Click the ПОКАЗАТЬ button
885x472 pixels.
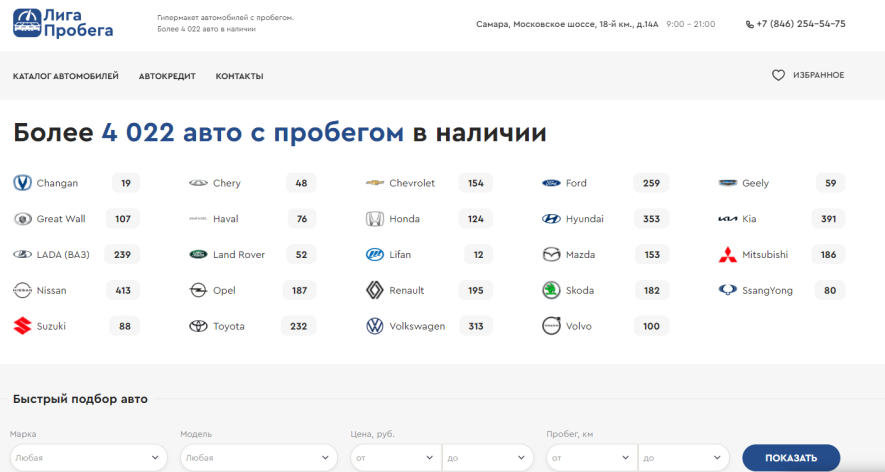(791, 458)
